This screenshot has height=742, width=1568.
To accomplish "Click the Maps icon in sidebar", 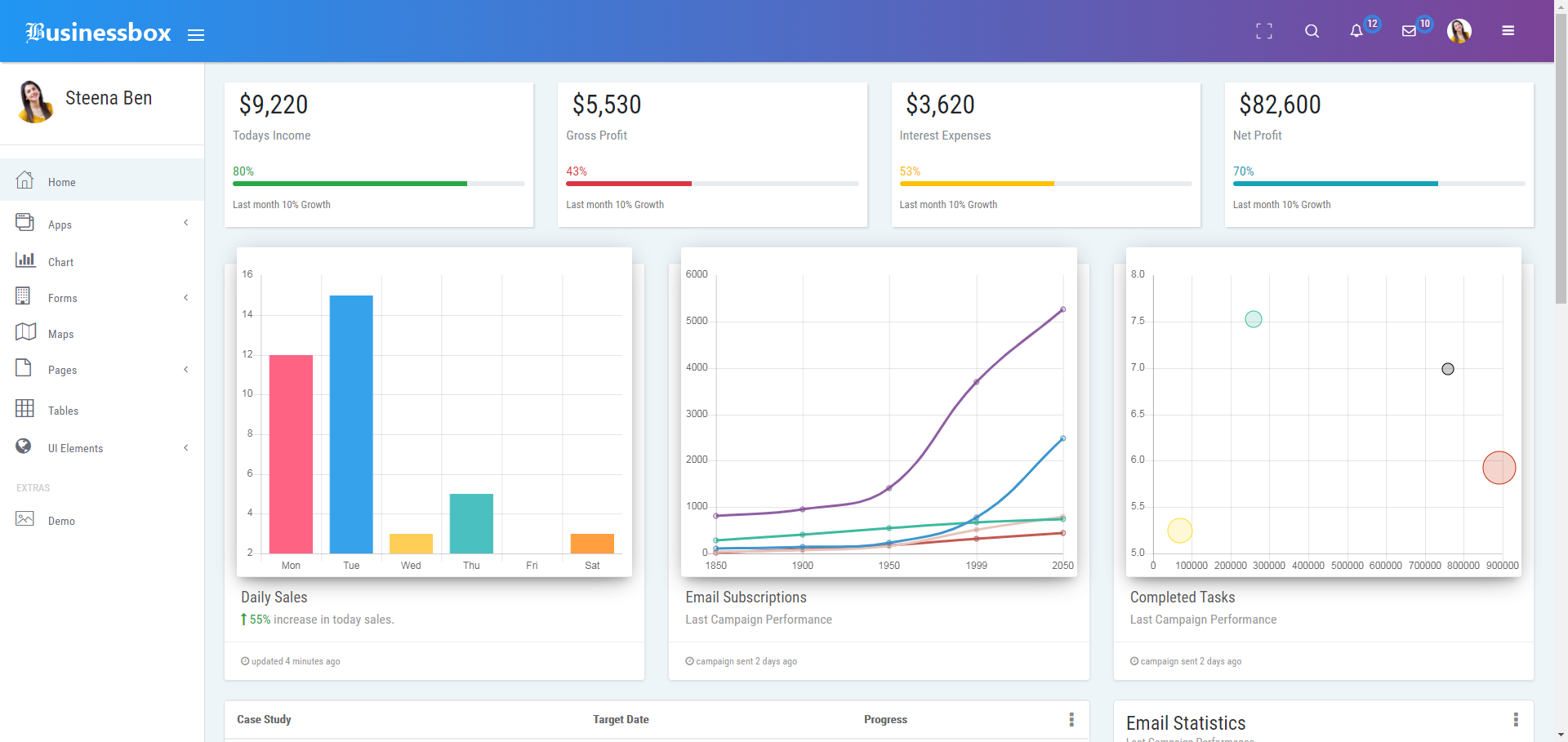I will (x=25, y=332).
